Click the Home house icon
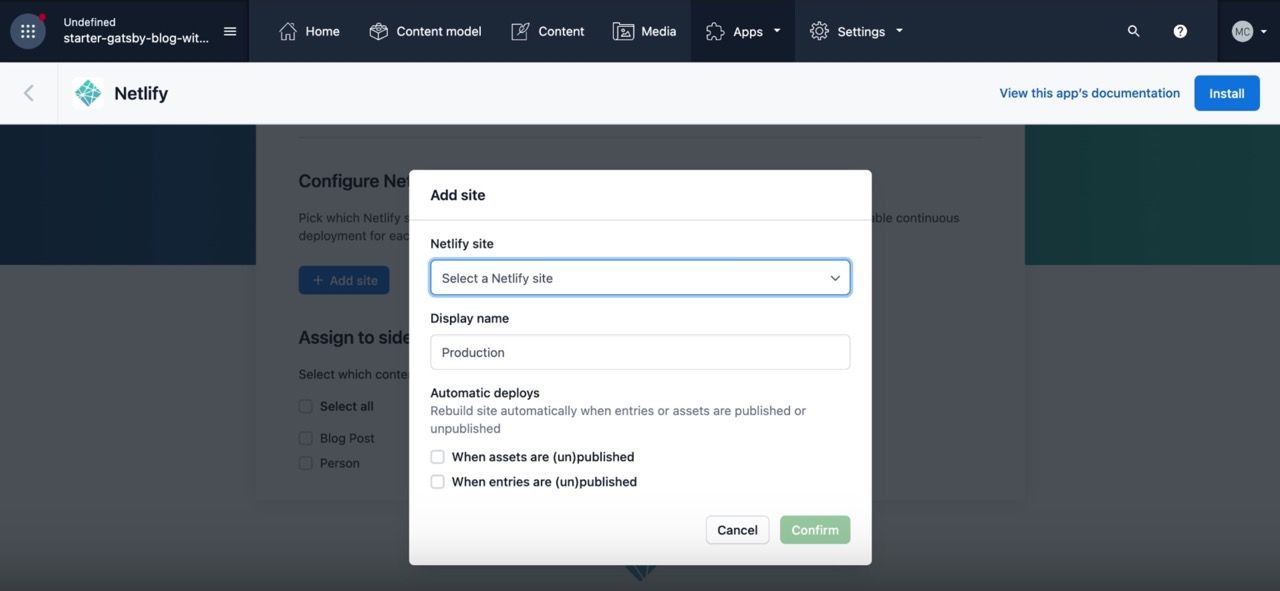Screen dimensions: 1280x591 (288, 31)
